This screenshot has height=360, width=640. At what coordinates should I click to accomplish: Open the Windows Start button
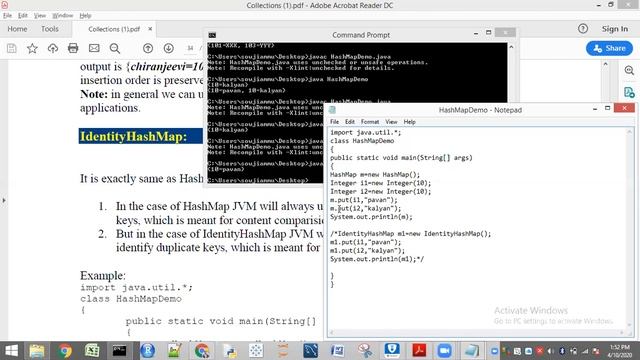[x=11, y=351]
